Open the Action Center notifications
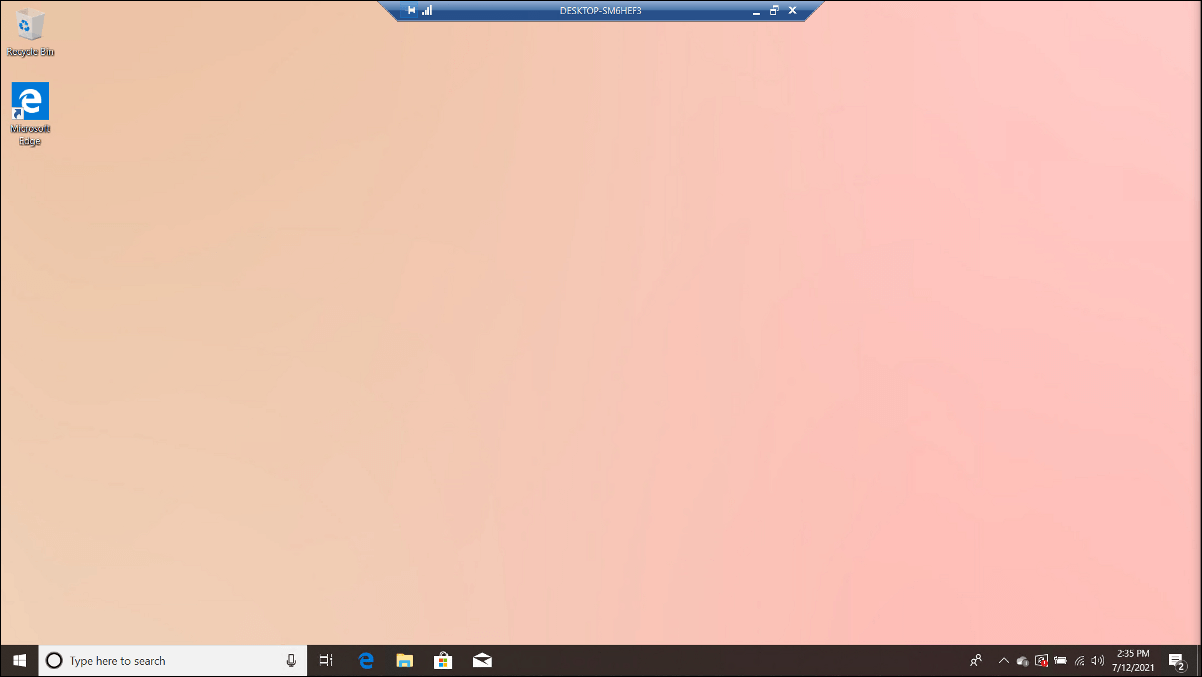Screen dimensions: 1202x677 tap(1177, 660)
